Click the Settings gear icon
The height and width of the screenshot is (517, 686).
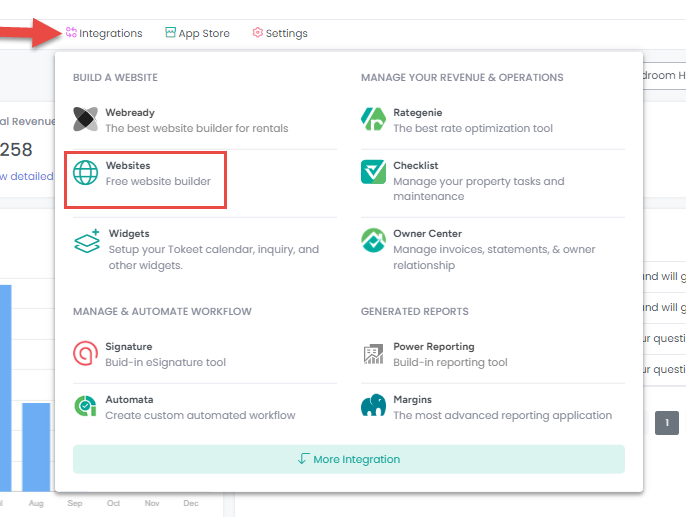coord(258,32)
